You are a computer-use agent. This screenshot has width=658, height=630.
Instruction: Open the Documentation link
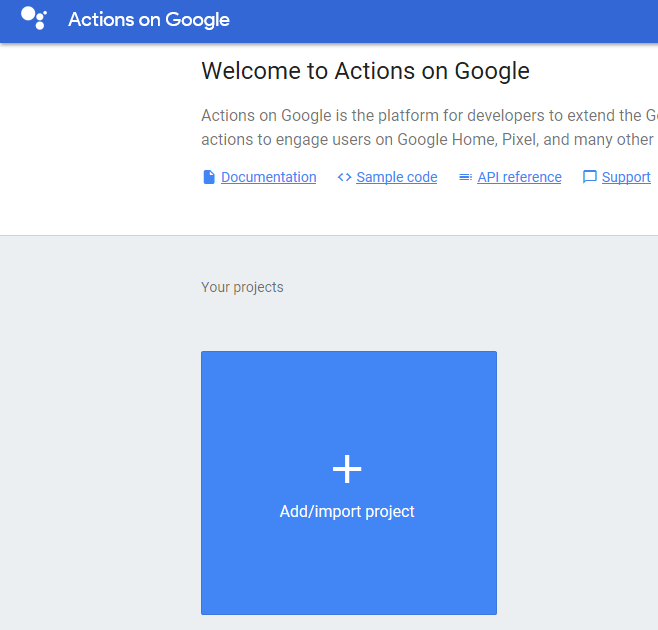point(269,177)
